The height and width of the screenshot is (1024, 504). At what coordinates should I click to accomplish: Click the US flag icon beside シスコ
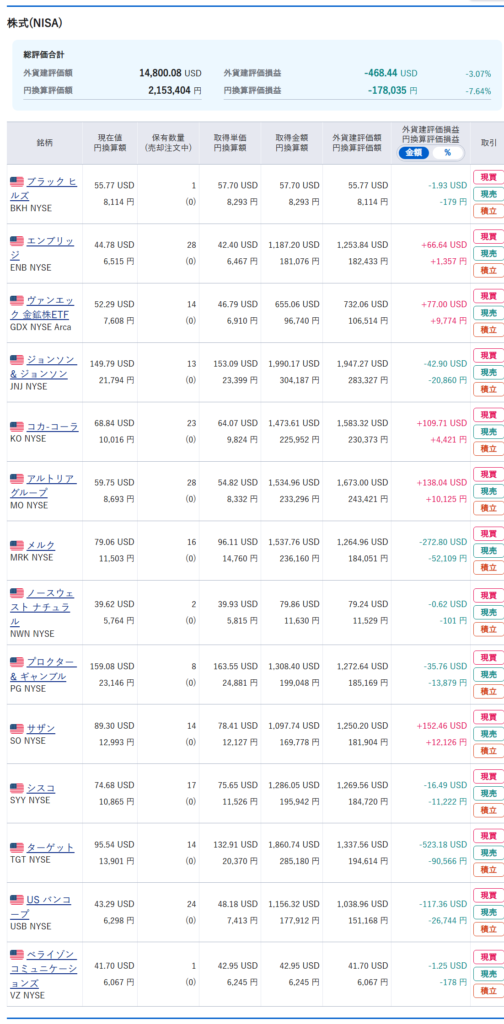click(x=17, y=788)
